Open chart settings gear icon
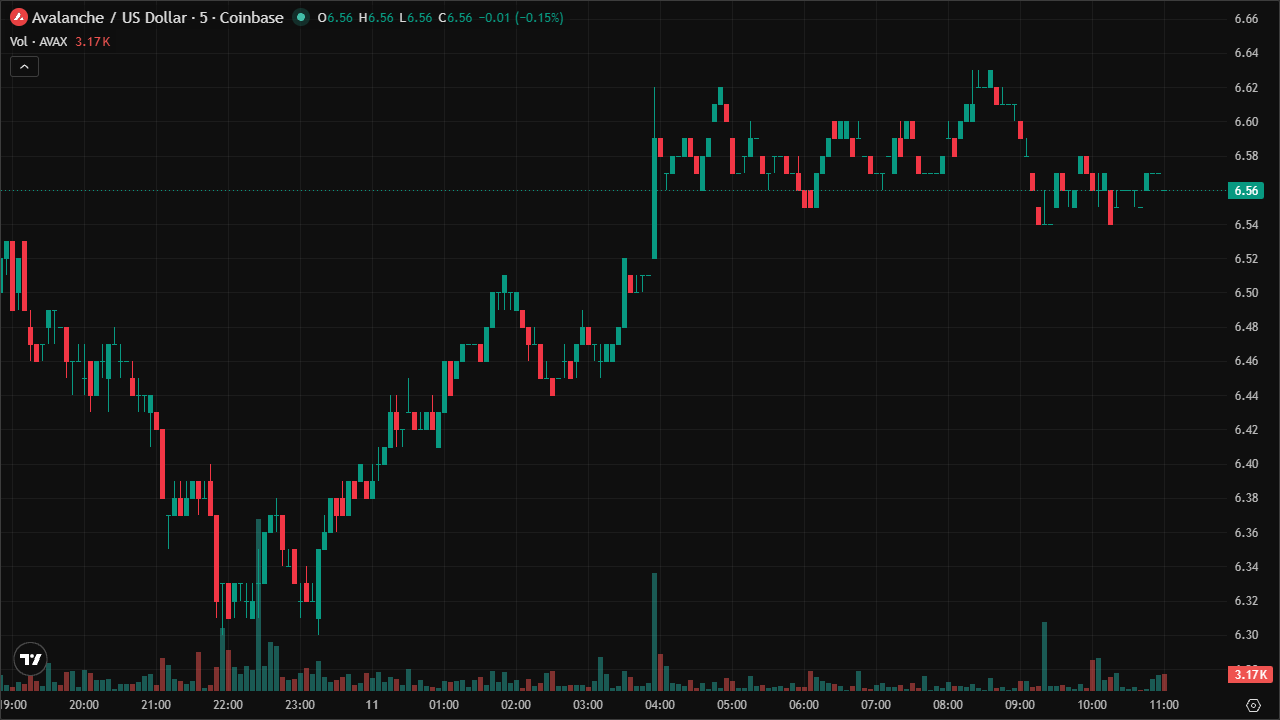1280x720 pixels. [1252, 705]
